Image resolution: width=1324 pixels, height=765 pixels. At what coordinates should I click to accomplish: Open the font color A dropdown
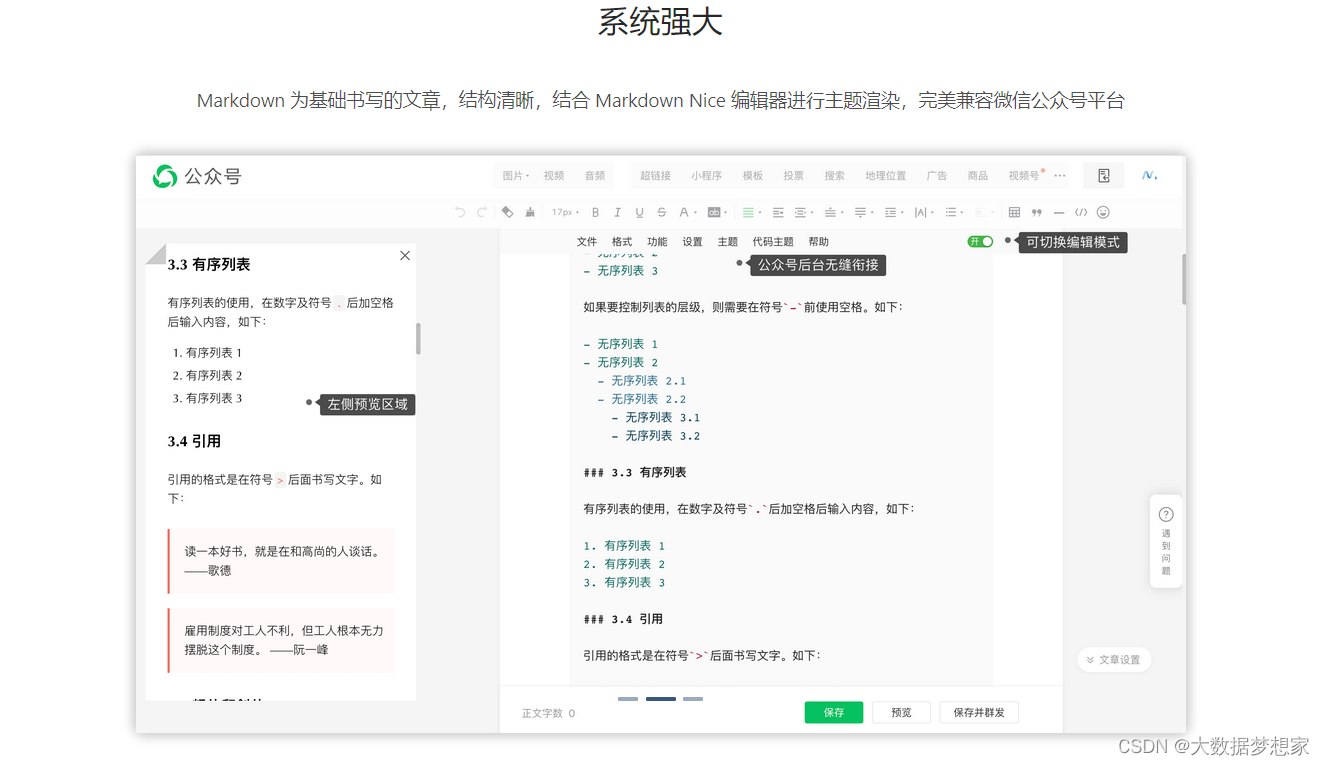coord(687,212)
